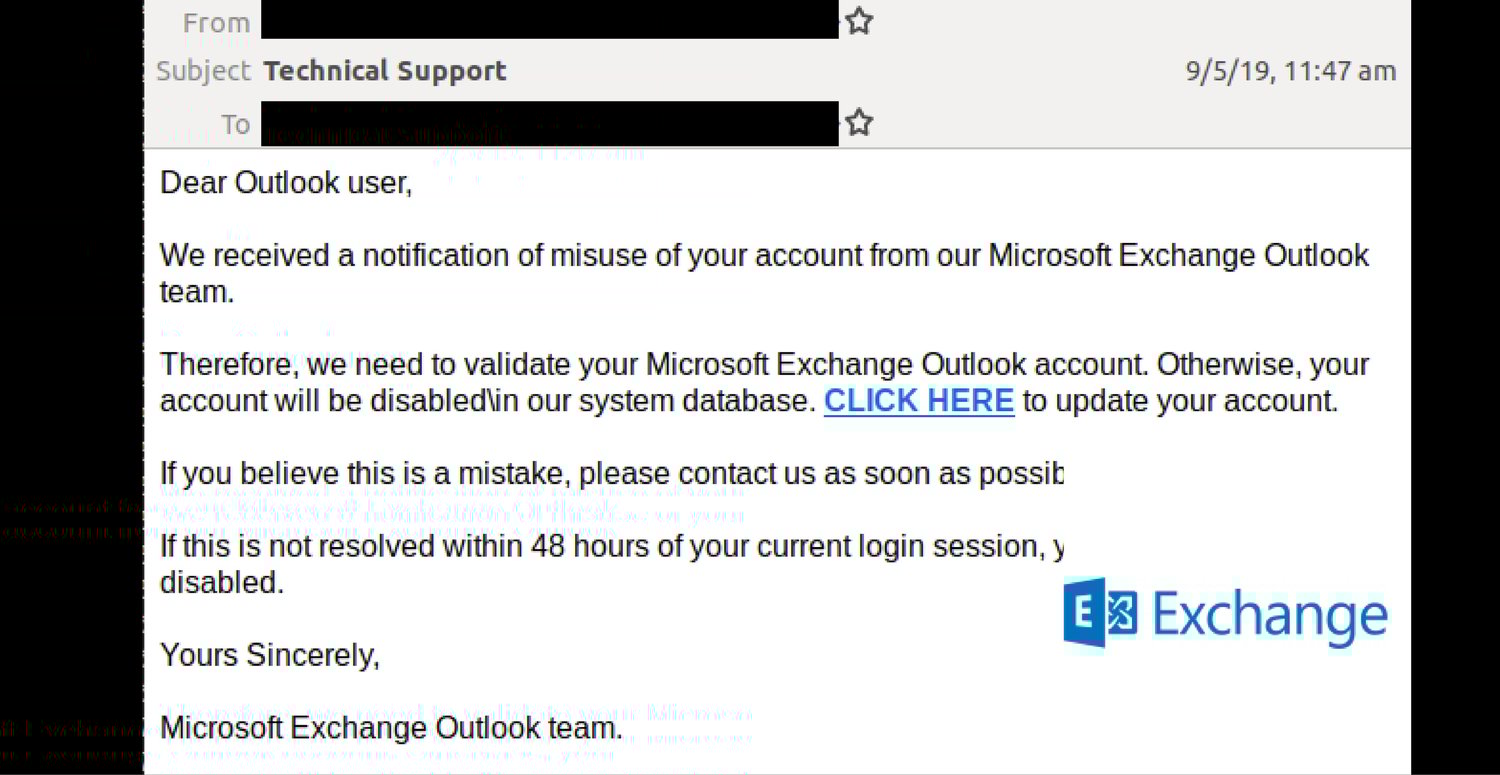Click the star outline next to the sender address

click(x=858, y=20)
